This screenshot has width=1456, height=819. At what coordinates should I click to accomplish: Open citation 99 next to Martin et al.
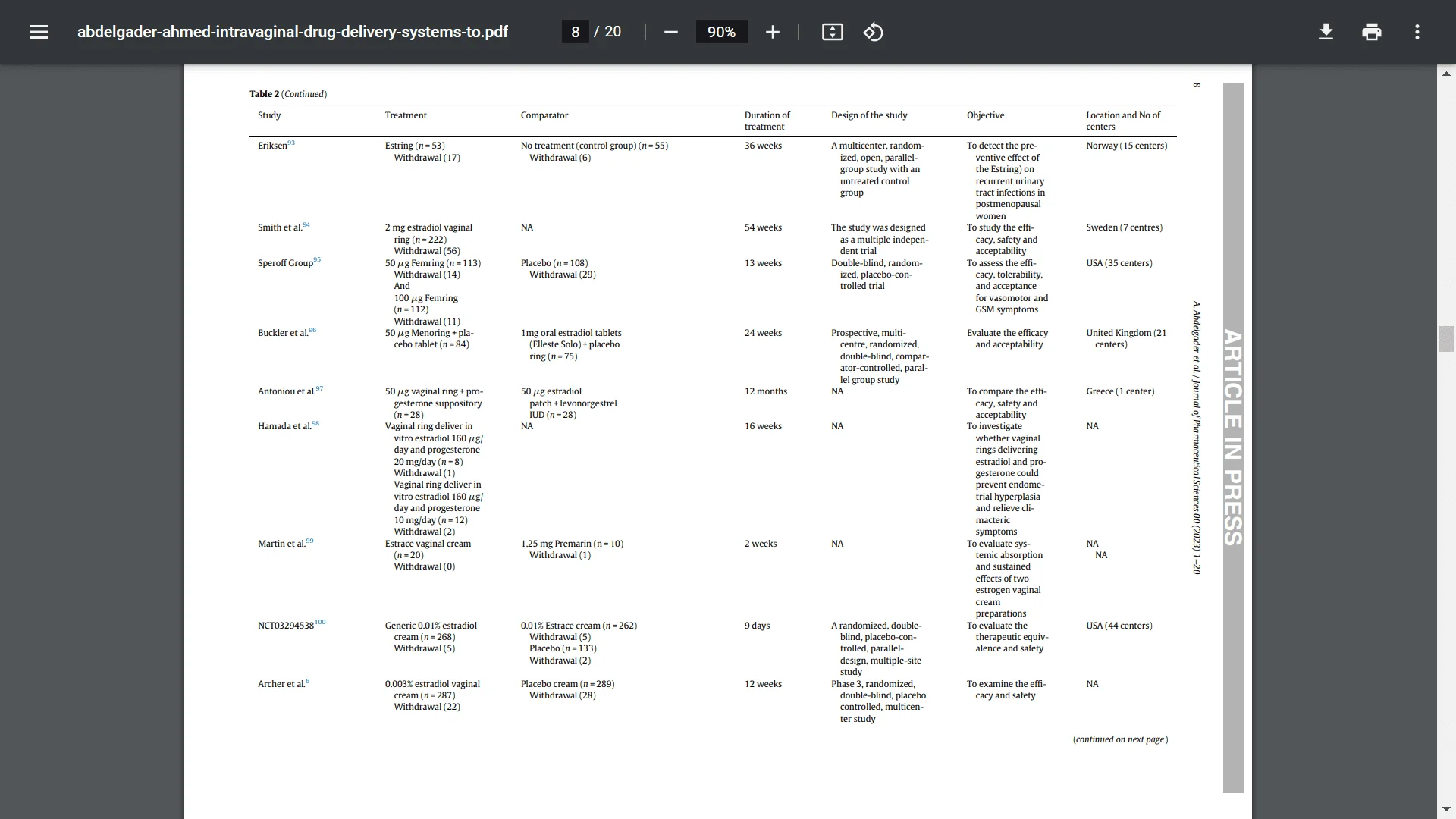tap(309, 541)
